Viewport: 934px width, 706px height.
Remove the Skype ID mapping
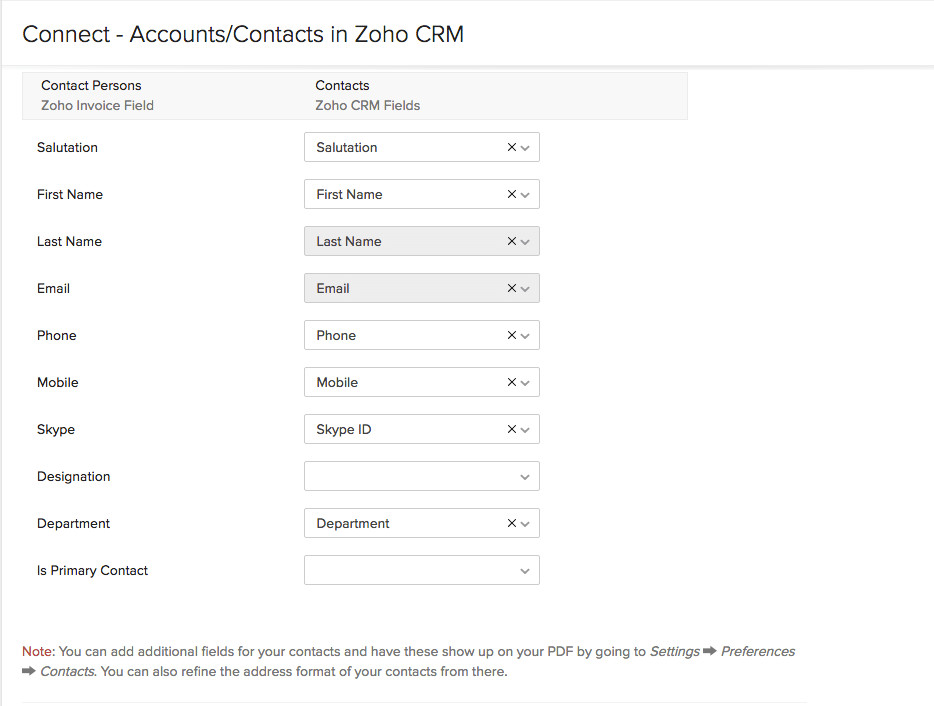(511, 429)
